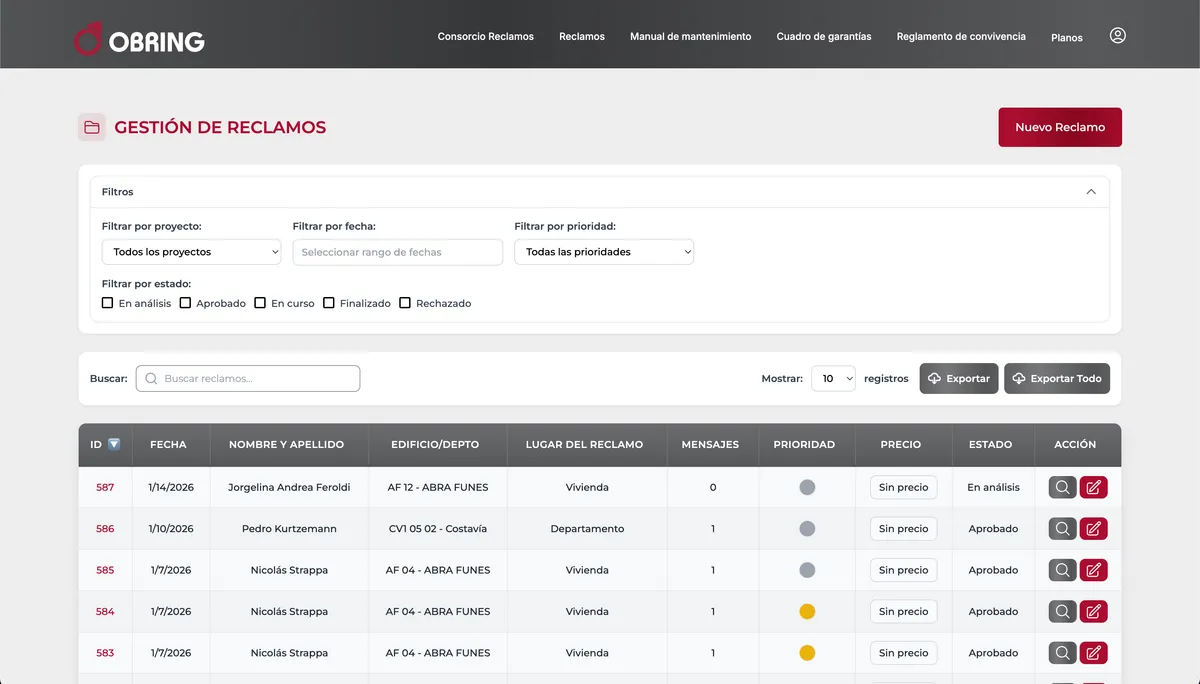Click the ID column sort arrow icon
Image resolution: width=1200 pixels, height=684 pixels.
point(114,444)
